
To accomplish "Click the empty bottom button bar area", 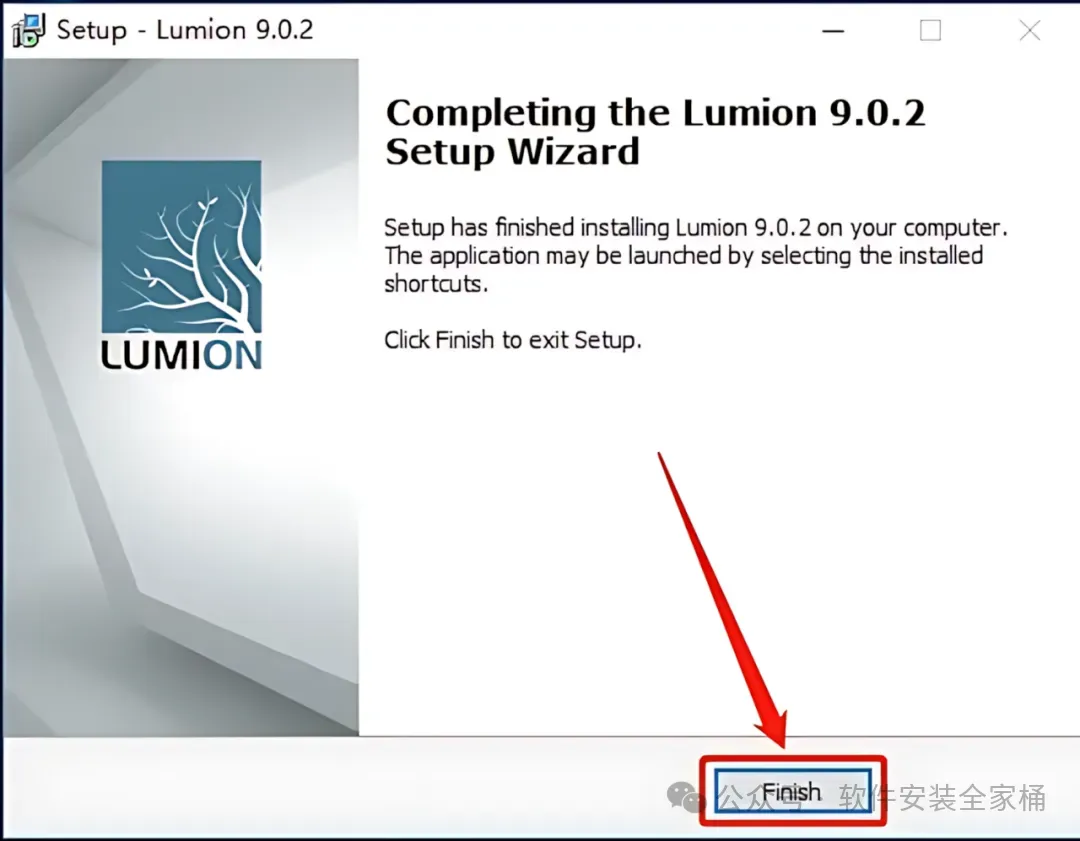I will (x=344, y=789).
